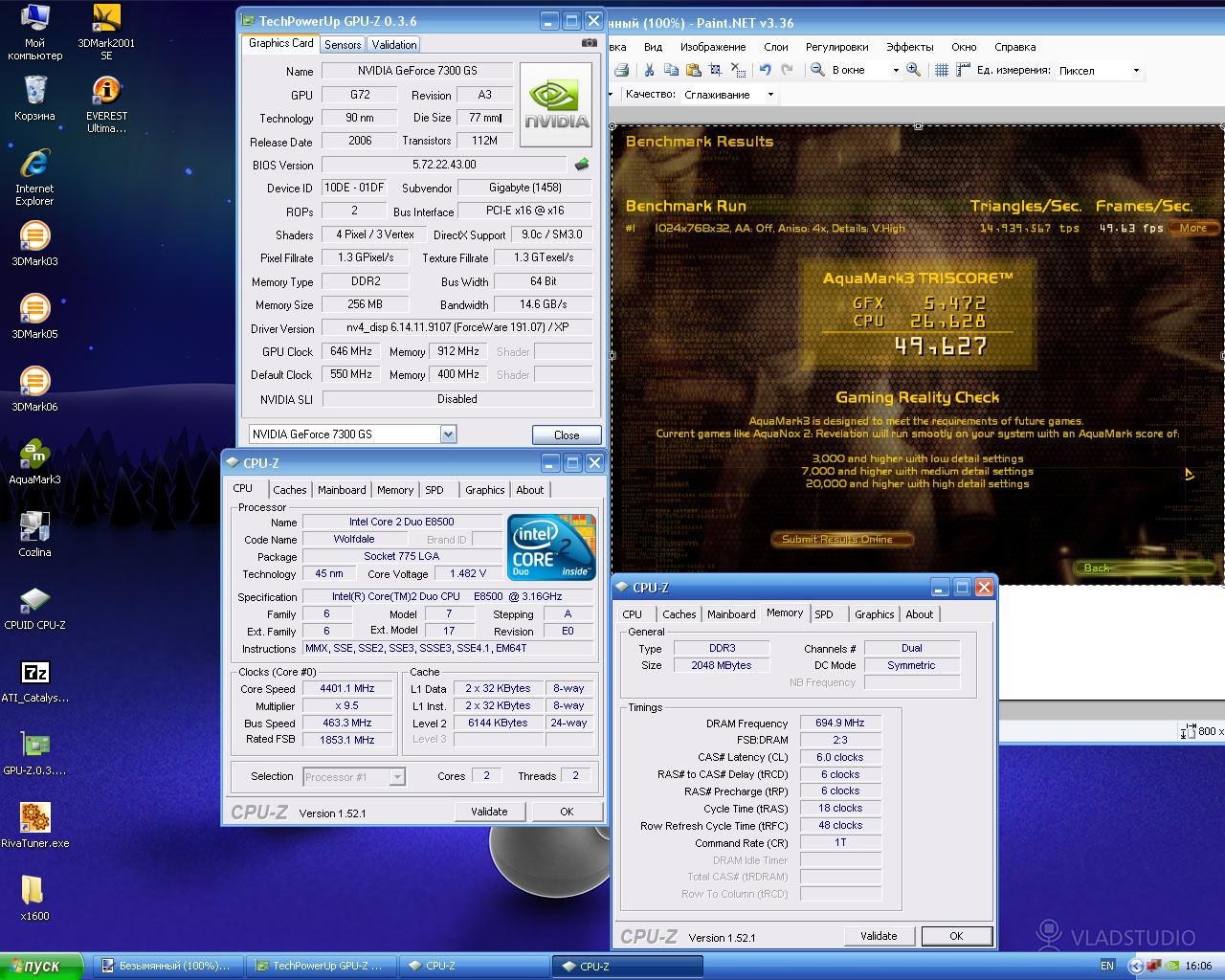Select the EVEREST Ultimate desktop icon
1225x980 pixels.
pos(106,105)
